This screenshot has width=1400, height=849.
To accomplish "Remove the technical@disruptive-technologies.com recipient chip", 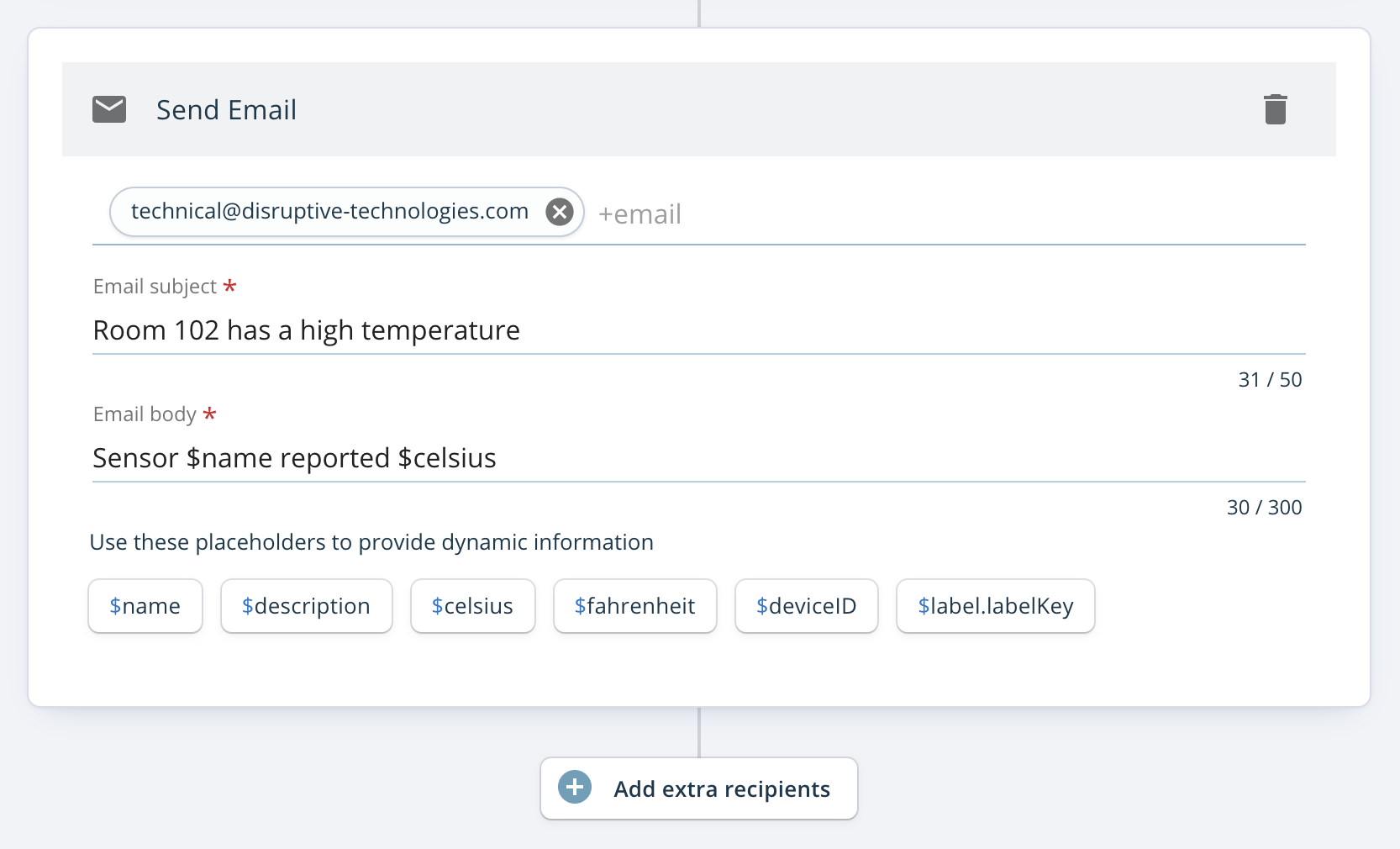I will click(x=560, y=212).
